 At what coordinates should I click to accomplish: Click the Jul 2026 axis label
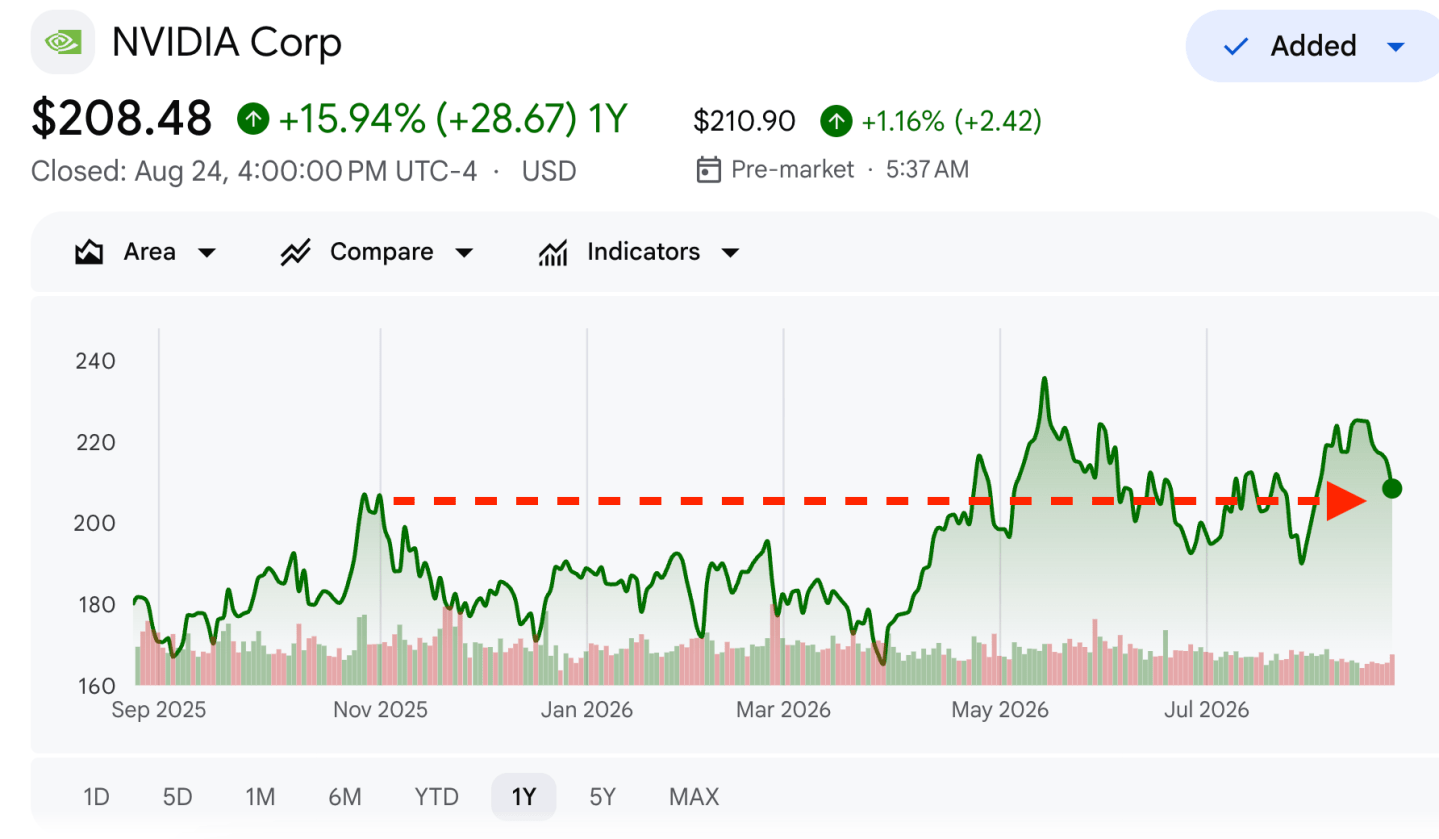(x=1207, y=710)
